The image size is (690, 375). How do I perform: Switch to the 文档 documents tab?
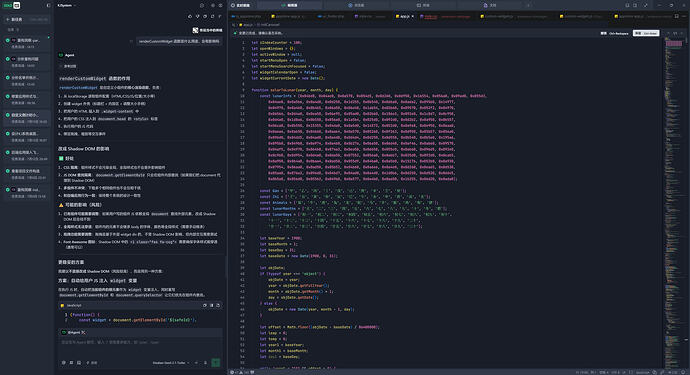pyautogui.click(x=490, y=5)
